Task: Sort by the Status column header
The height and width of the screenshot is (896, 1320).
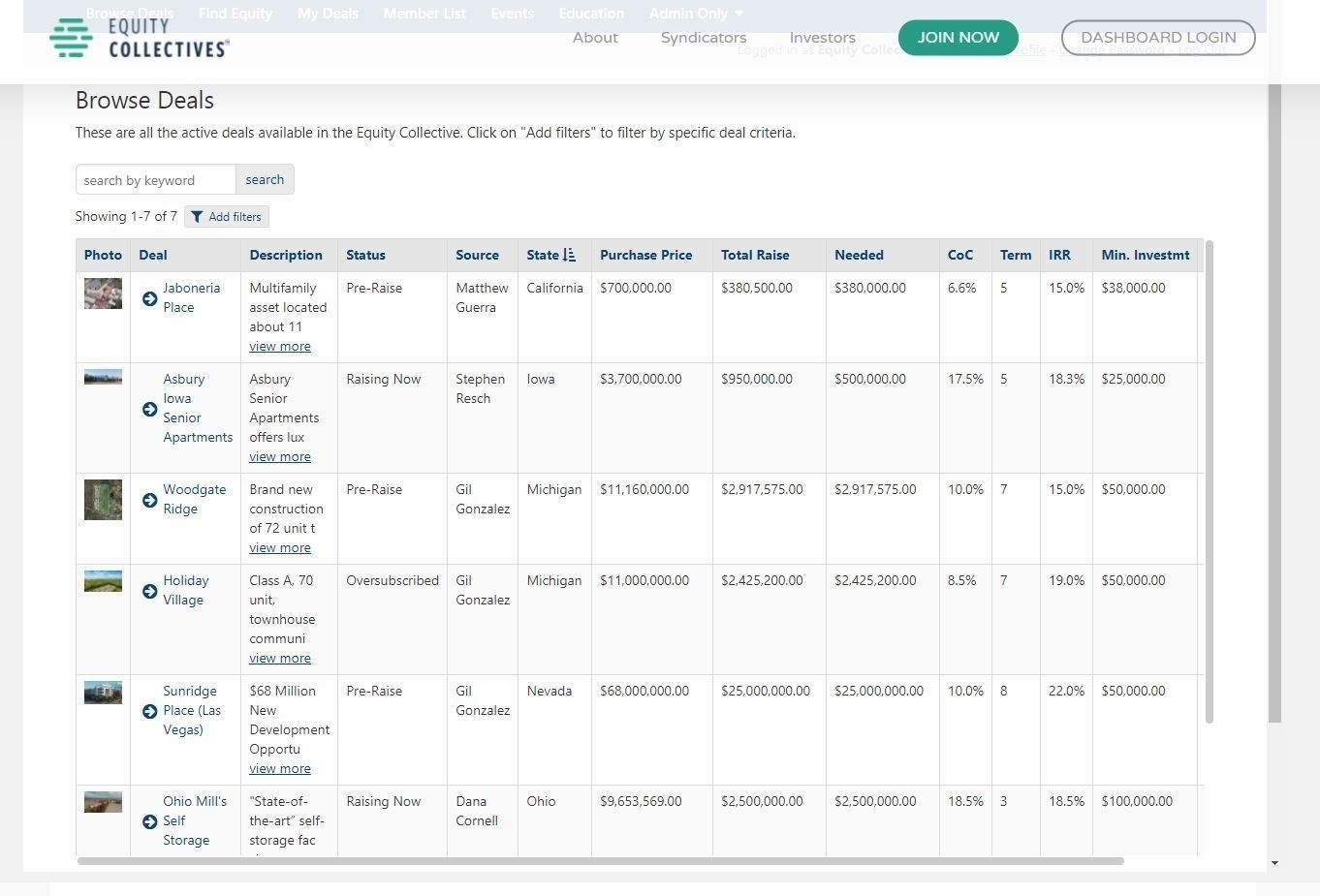Action: [x=365, y=256]
